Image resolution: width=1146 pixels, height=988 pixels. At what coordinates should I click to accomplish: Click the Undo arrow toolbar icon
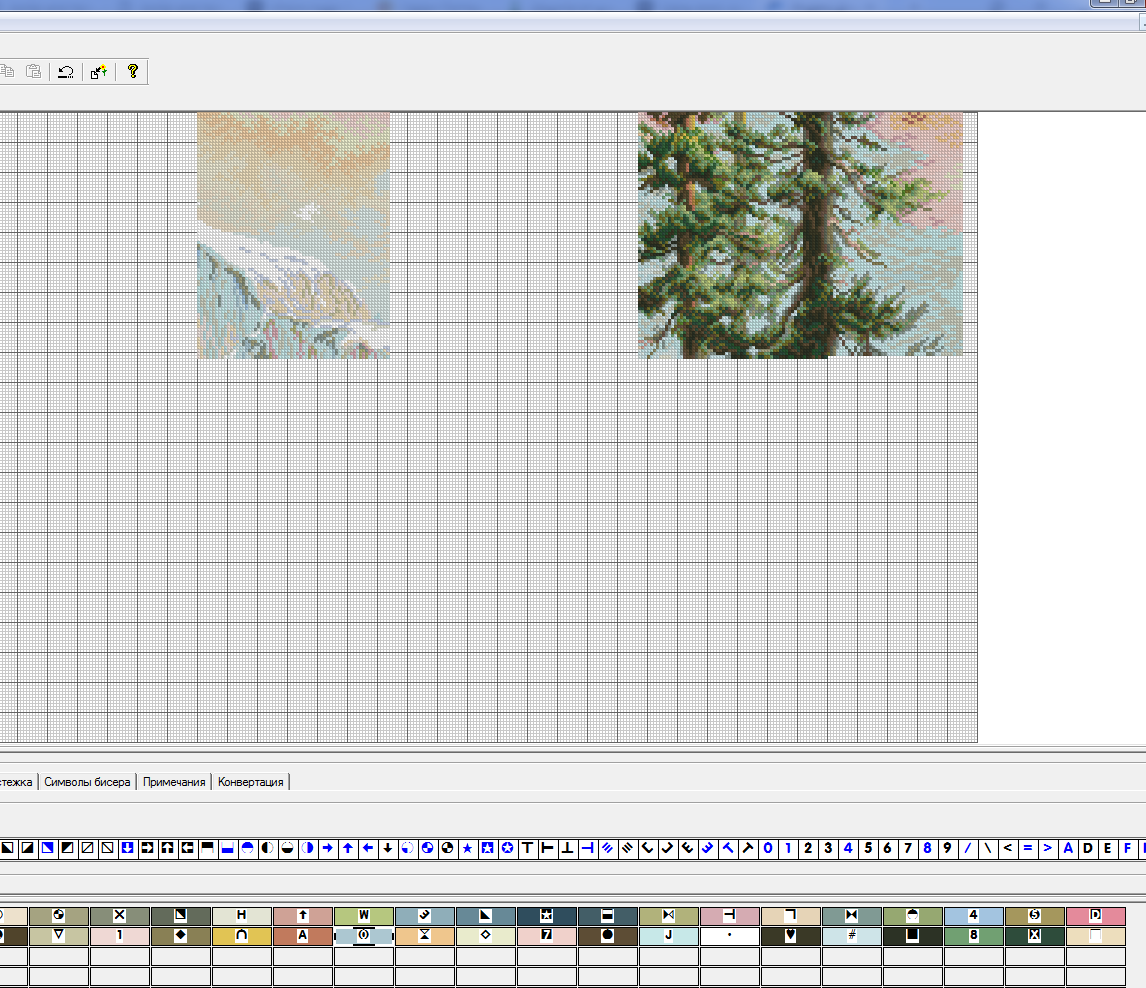(65, 72)
